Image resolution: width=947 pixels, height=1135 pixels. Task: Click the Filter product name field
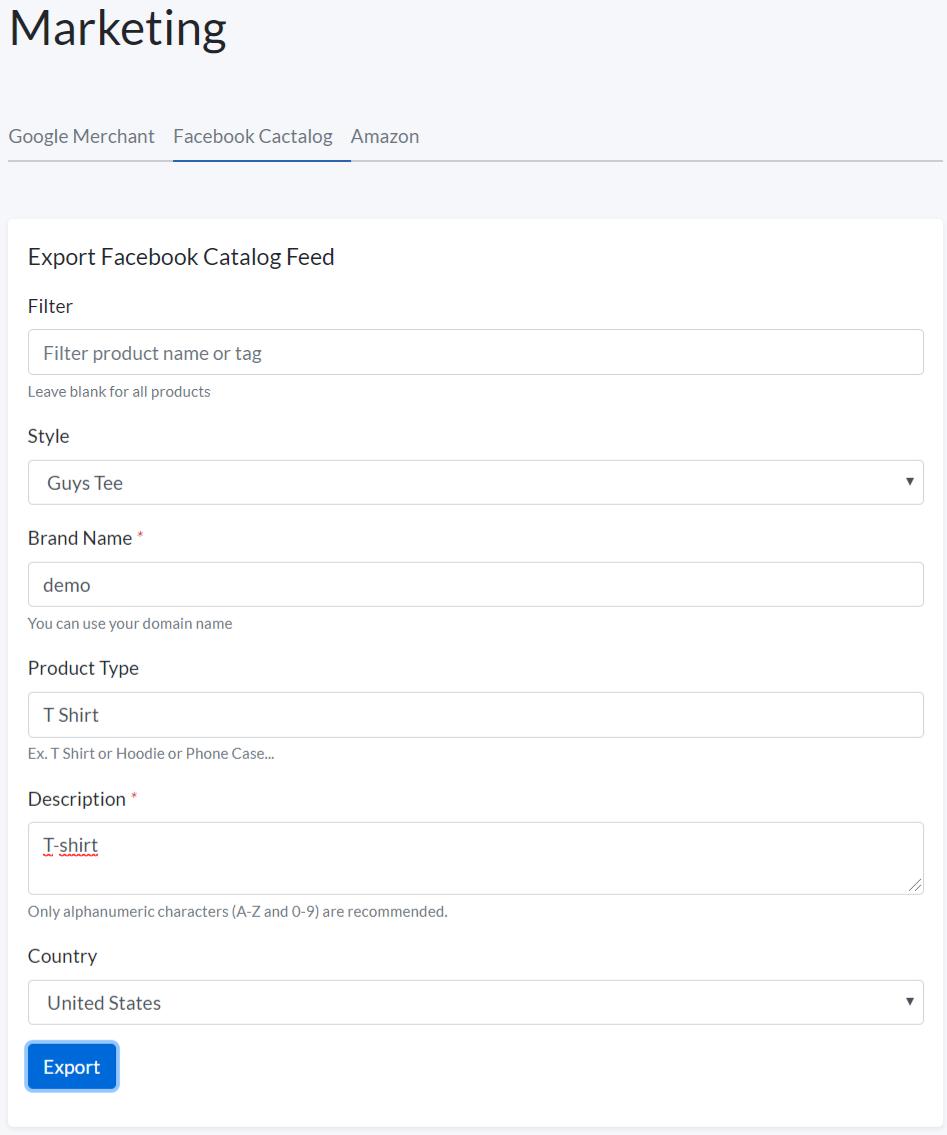click(475, 353)
